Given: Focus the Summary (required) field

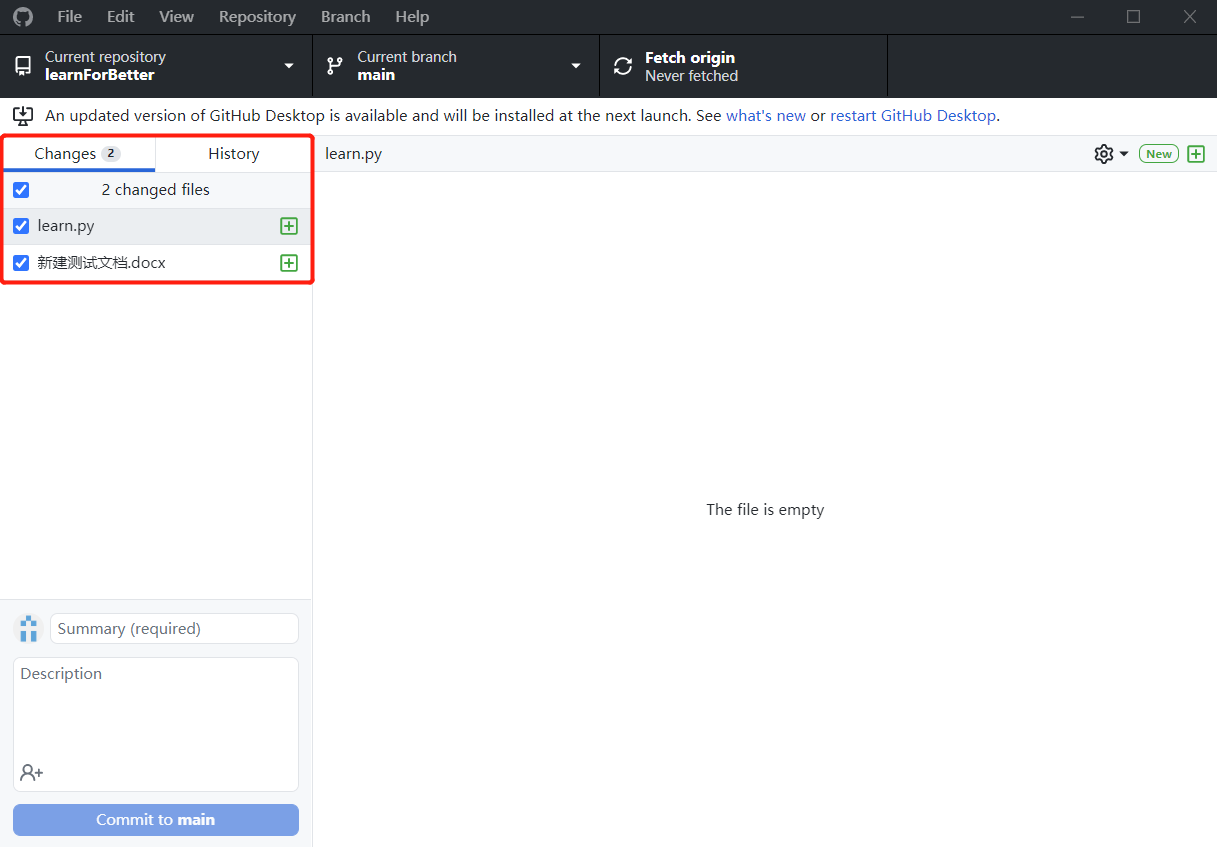Looking at the screenshot, I should 174,629.
